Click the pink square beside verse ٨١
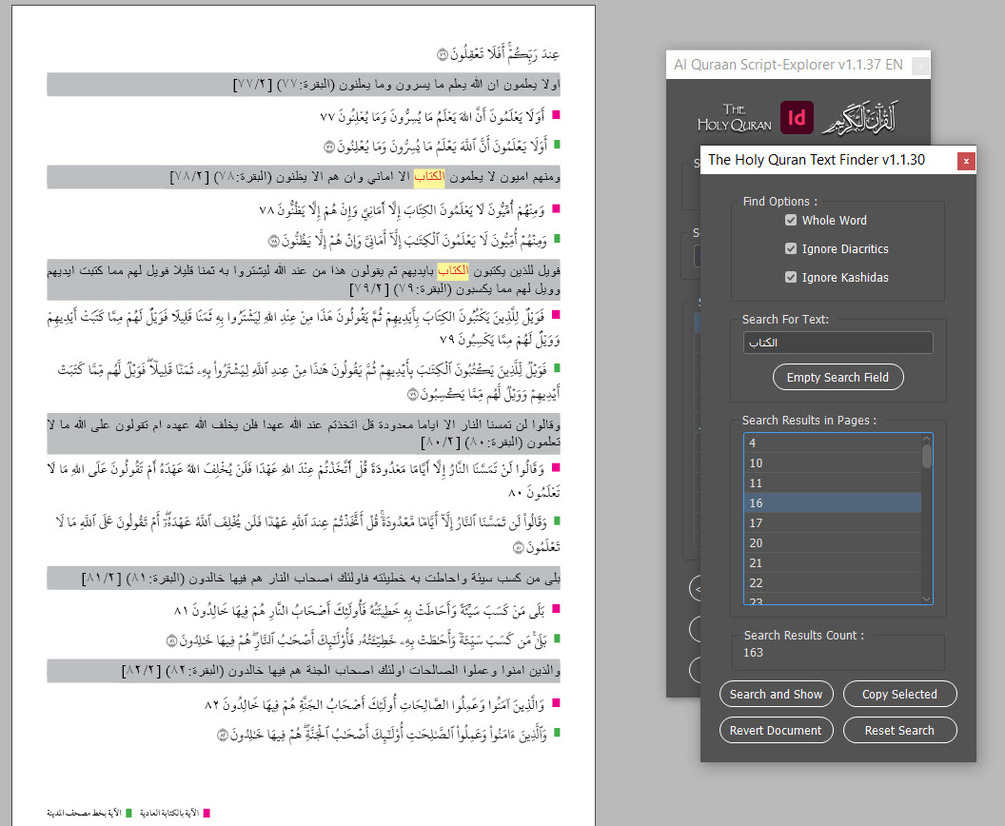The width and height of the screenshot is (1005, 826). 556,609
